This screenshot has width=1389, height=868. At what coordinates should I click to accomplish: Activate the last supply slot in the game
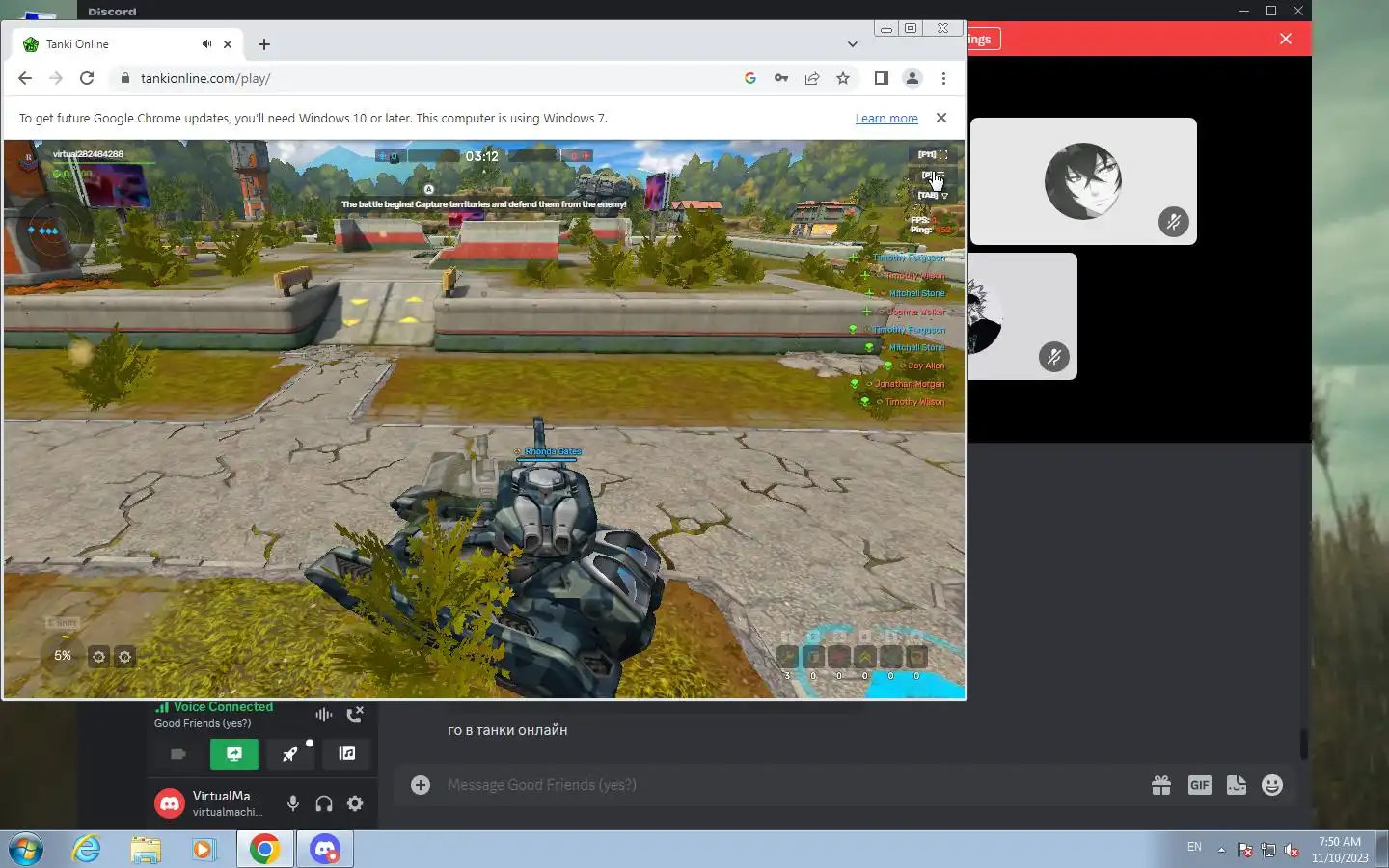tap(917, 657)
